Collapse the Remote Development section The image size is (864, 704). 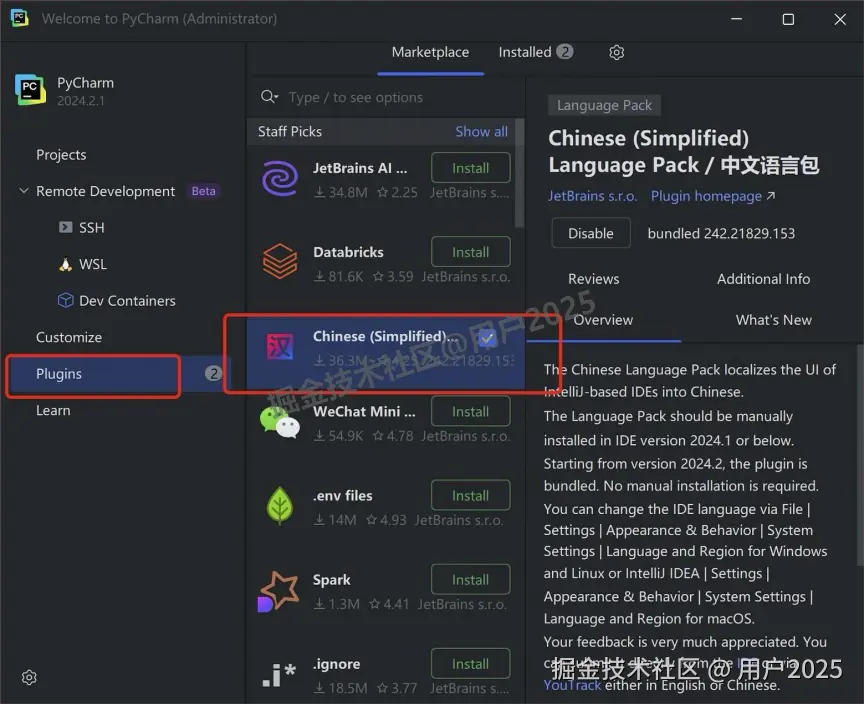[24, 191]
